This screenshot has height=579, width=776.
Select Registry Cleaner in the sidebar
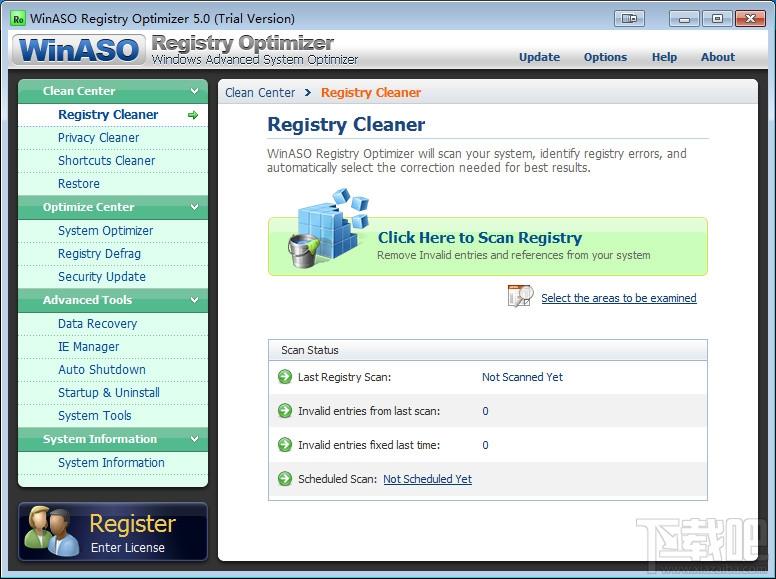click(113, 115)
